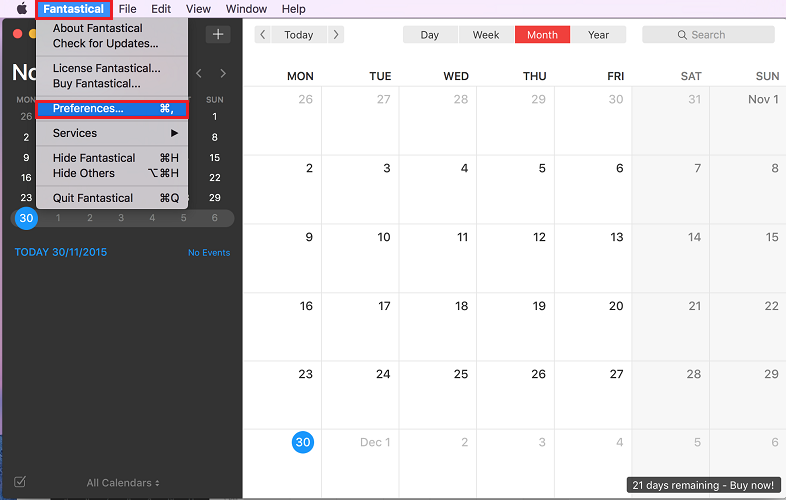Click the 21 days remaining Buy now banner
Screen dimensions: 786x500
[x=703, y=485]
